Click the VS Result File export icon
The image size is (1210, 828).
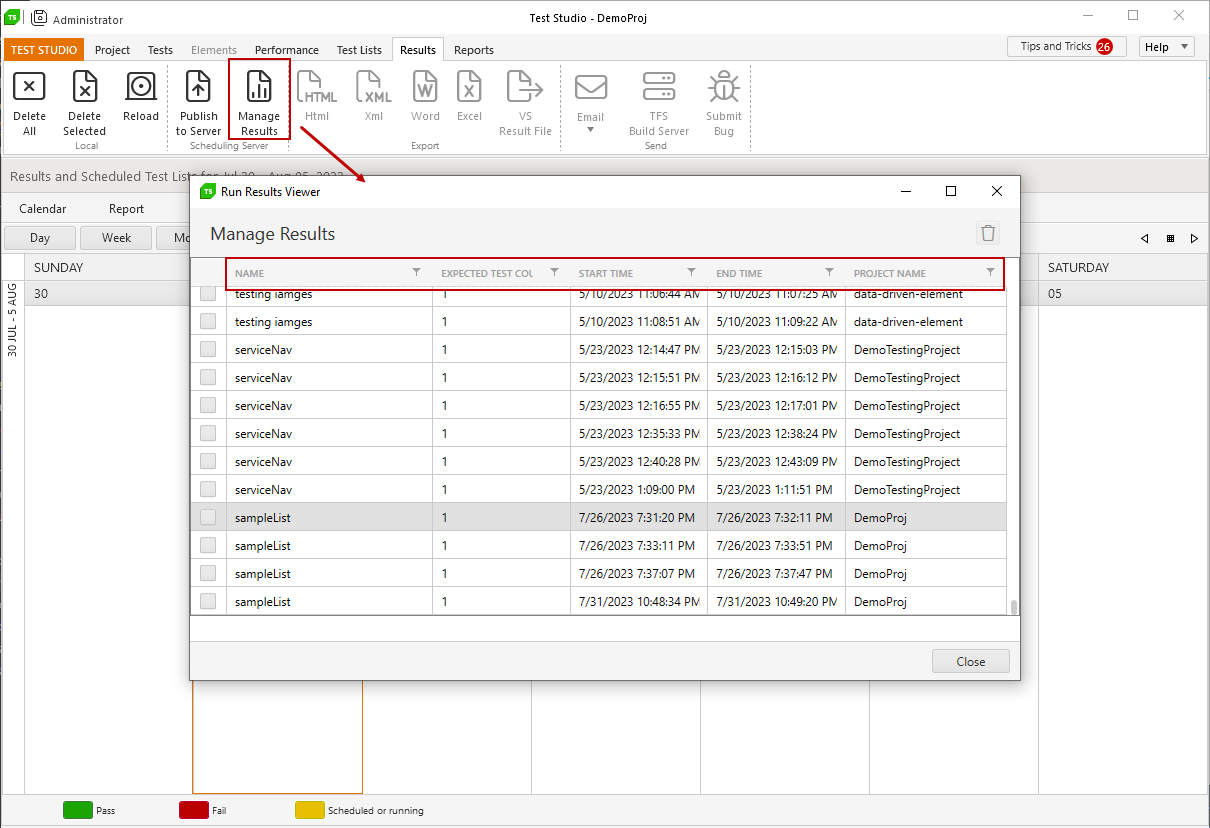point(525,87)
